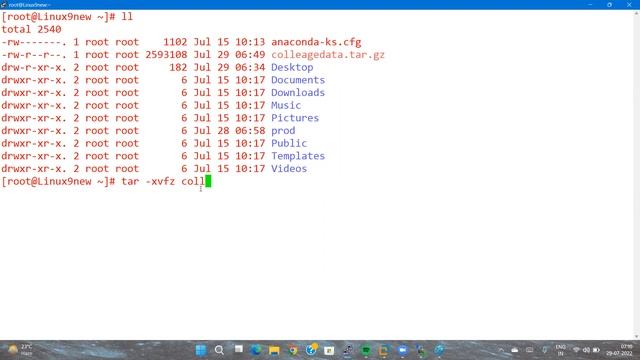This screenshot has width=640, height=360.
Task: Click the 'tar -xvfz coll' command text
Action: [163, 181]
